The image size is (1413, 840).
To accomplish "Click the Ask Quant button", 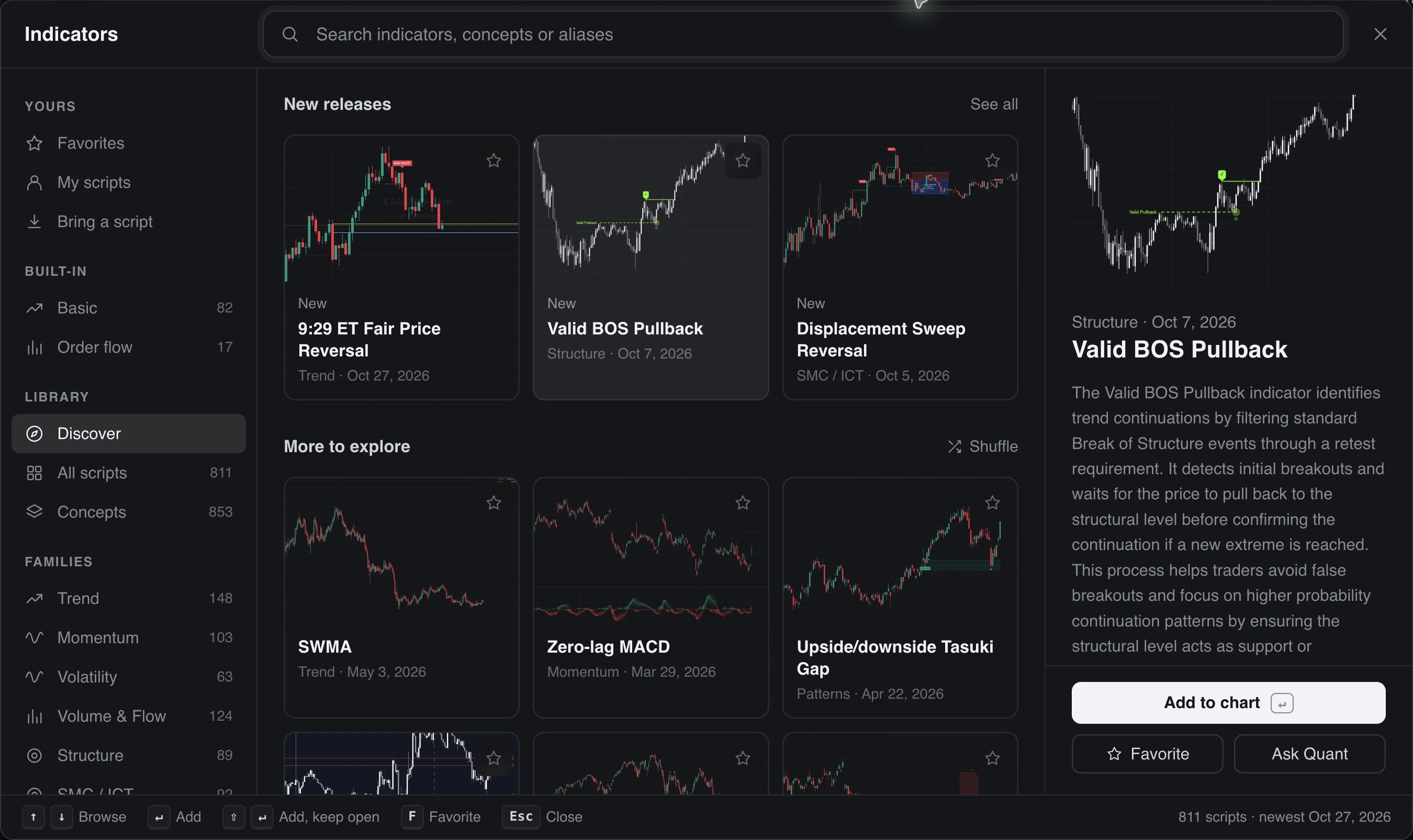I will tap(1309, 754).
